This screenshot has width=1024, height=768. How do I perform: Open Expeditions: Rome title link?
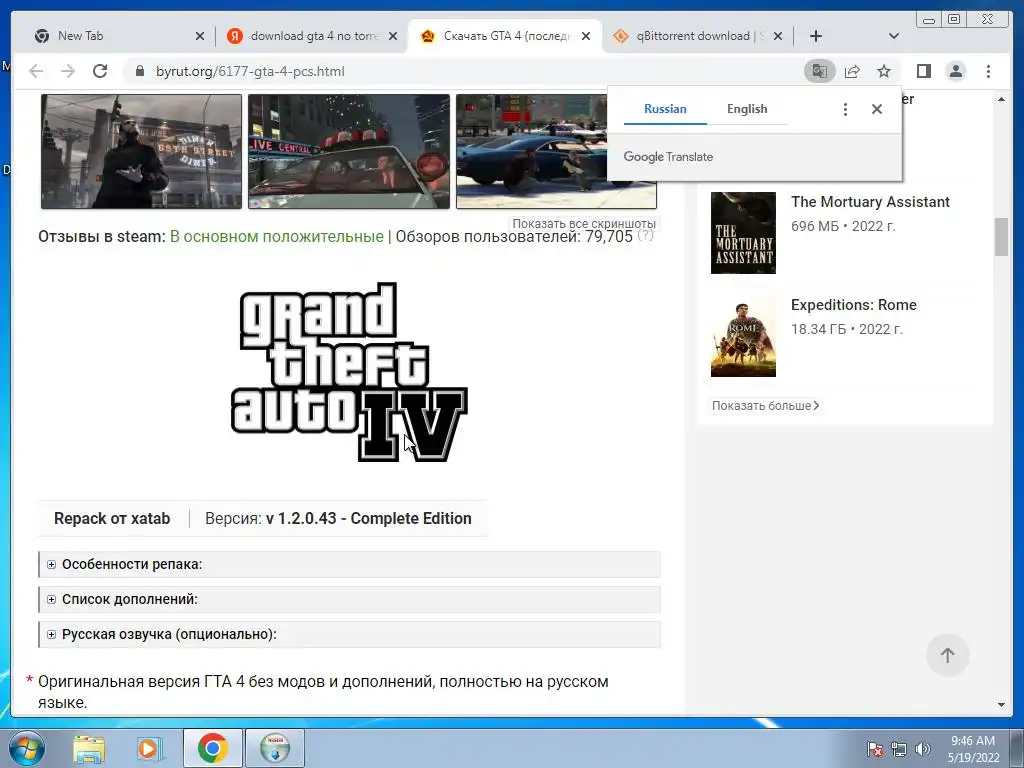[x=854, y=305]
